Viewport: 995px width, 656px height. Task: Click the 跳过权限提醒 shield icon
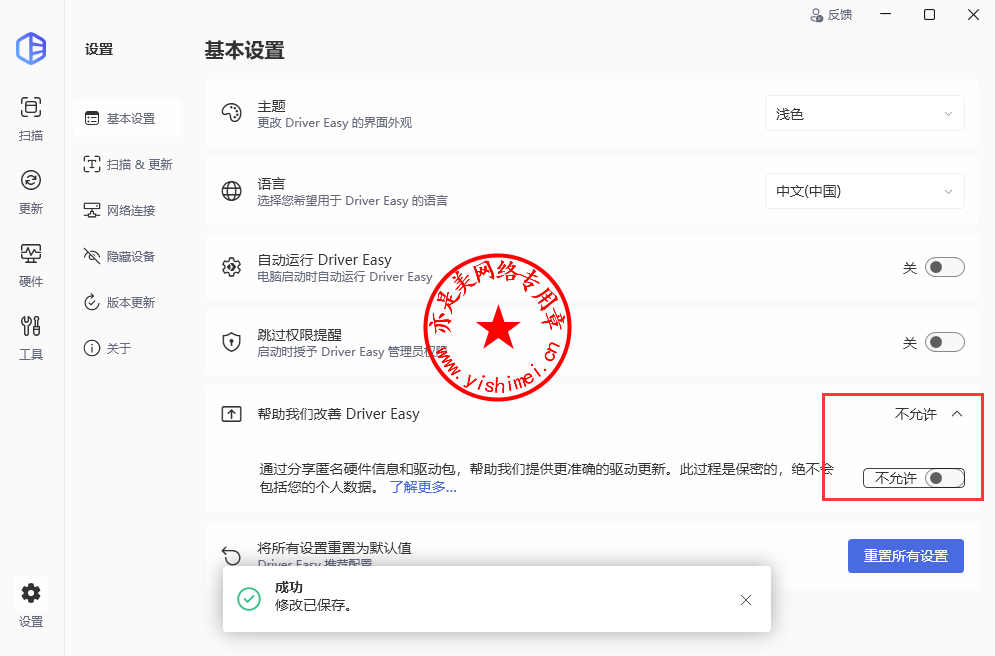tap(232, 342)
